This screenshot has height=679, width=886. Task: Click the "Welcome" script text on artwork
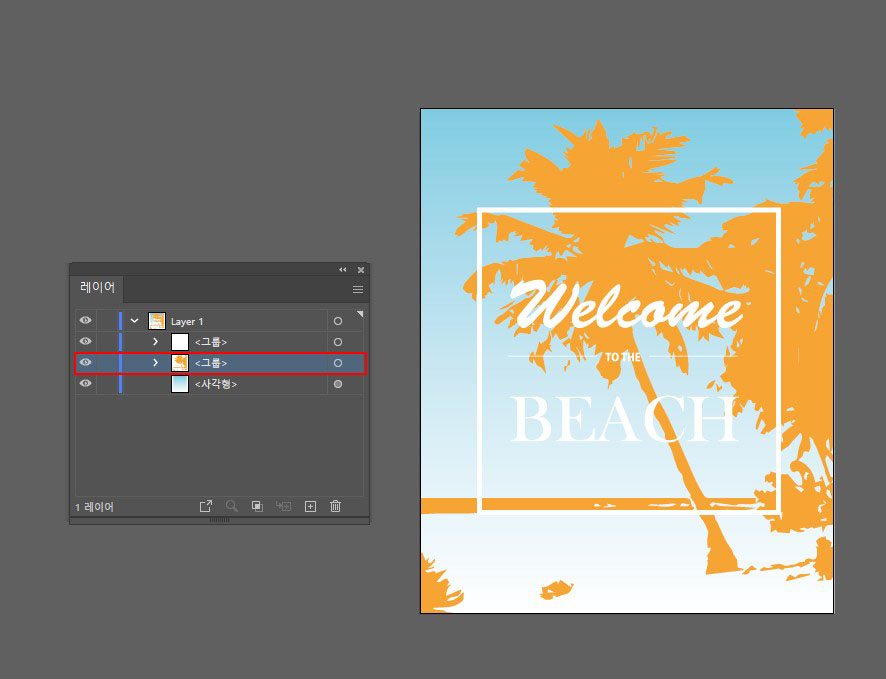[626, 305]
